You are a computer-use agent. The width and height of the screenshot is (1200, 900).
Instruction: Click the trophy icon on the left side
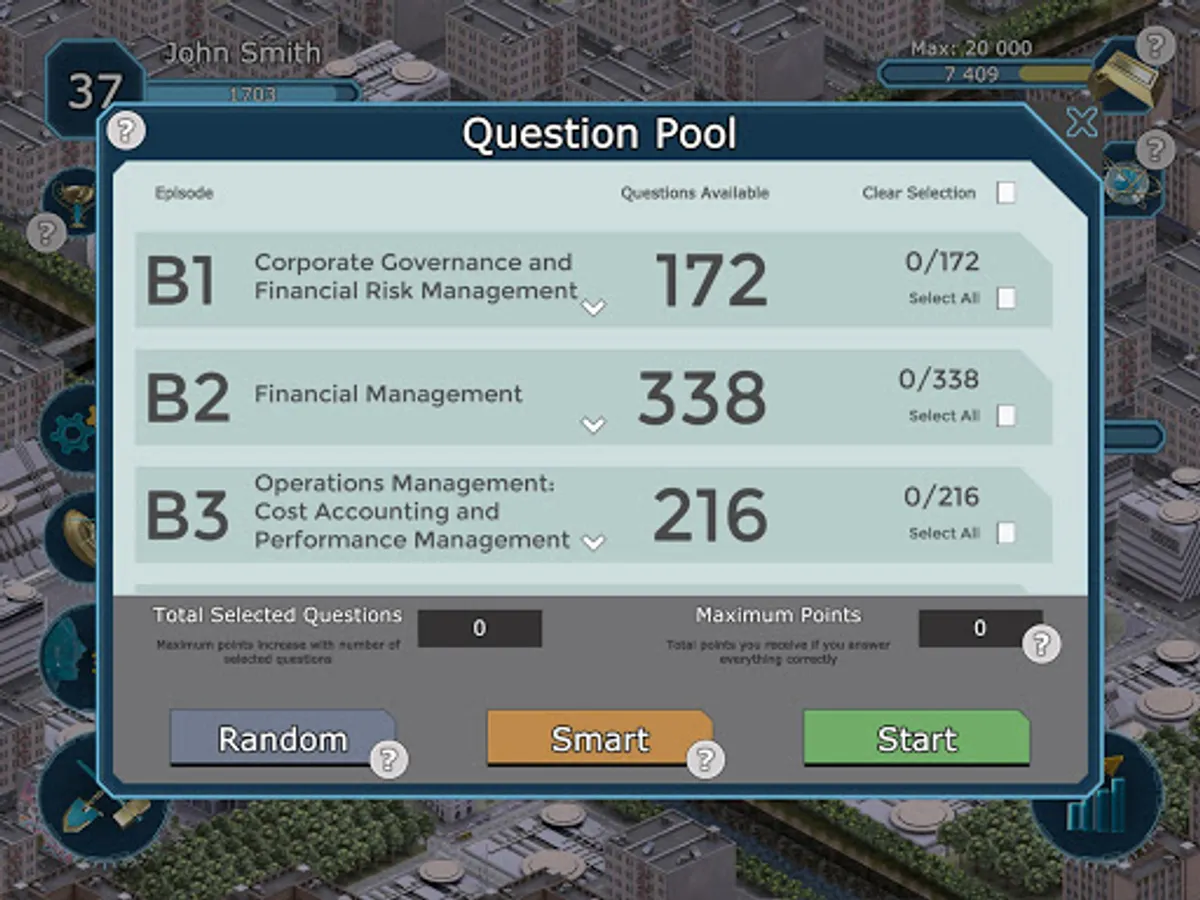(72, 198)
